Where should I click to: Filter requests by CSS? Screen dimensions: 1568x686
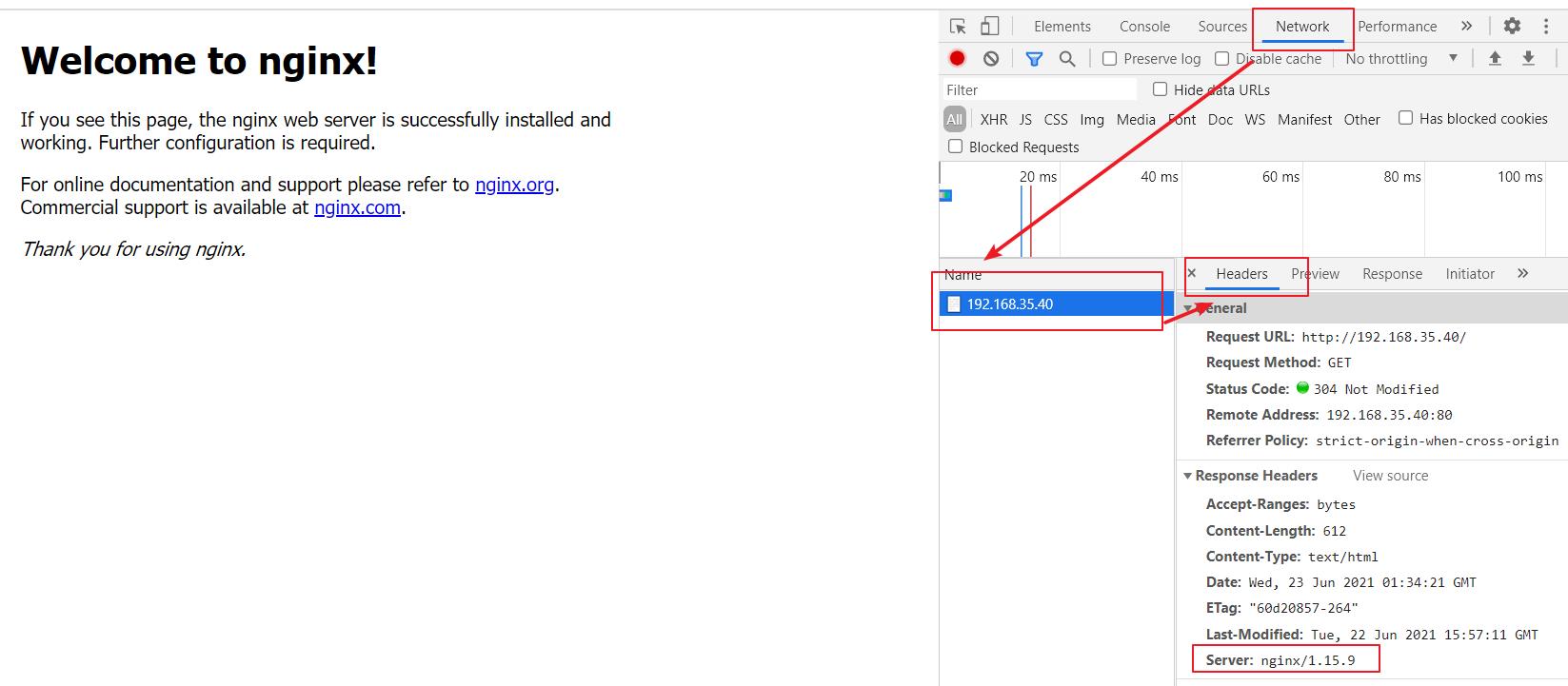point(1056,119)
